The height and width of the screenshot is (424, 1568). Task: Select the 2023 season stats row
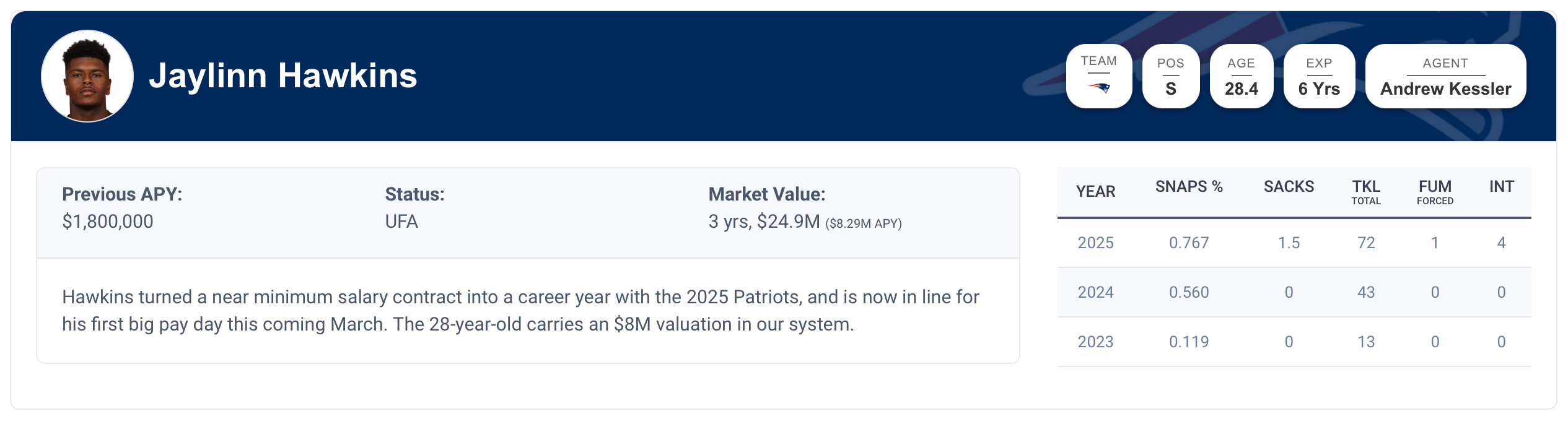click(1294, 342)
